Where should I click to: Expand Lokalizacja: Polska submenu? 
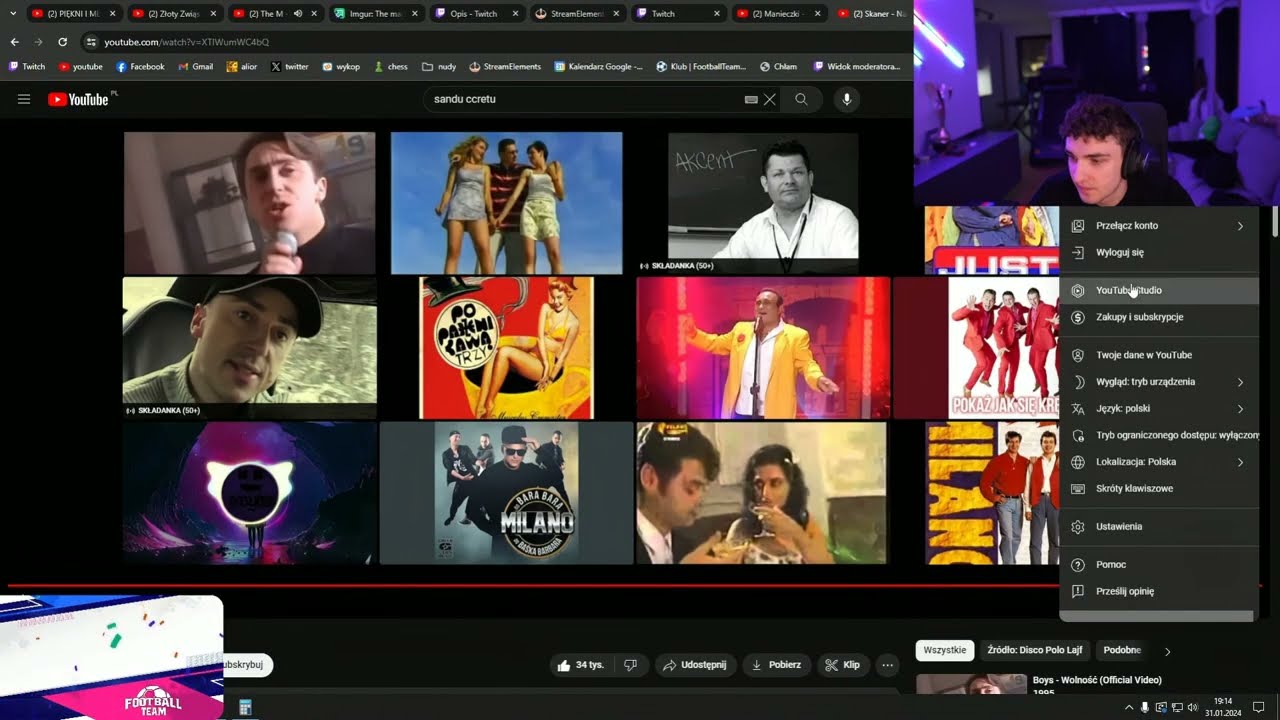point(1159,462)
